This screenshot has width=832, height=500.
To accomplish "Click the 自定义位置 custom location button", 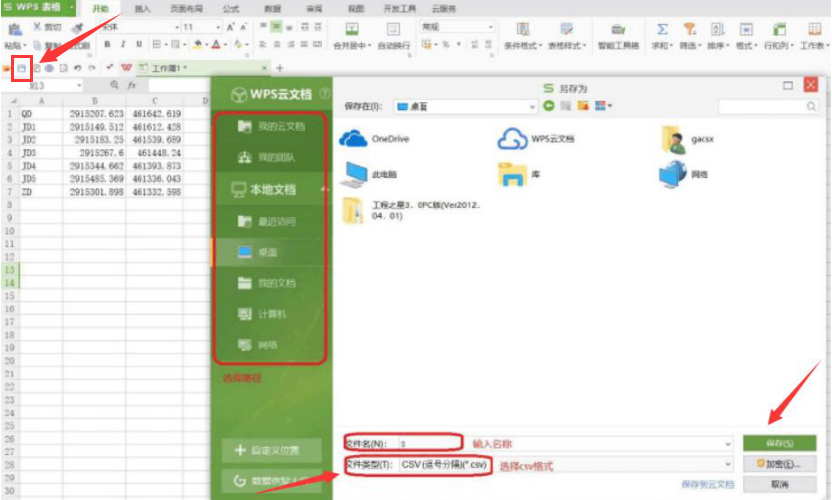I will (x=272, y=450).
